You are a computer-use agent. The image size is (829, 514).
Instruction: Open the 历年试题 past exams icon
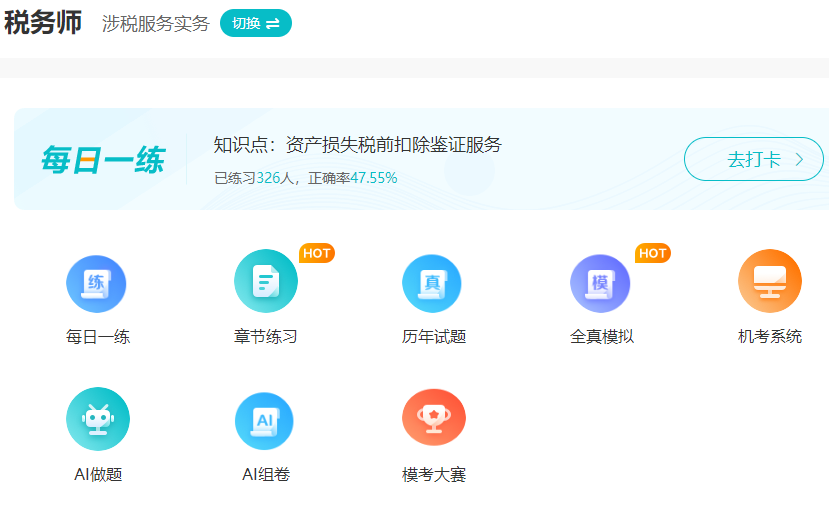[x=433, y=283]
